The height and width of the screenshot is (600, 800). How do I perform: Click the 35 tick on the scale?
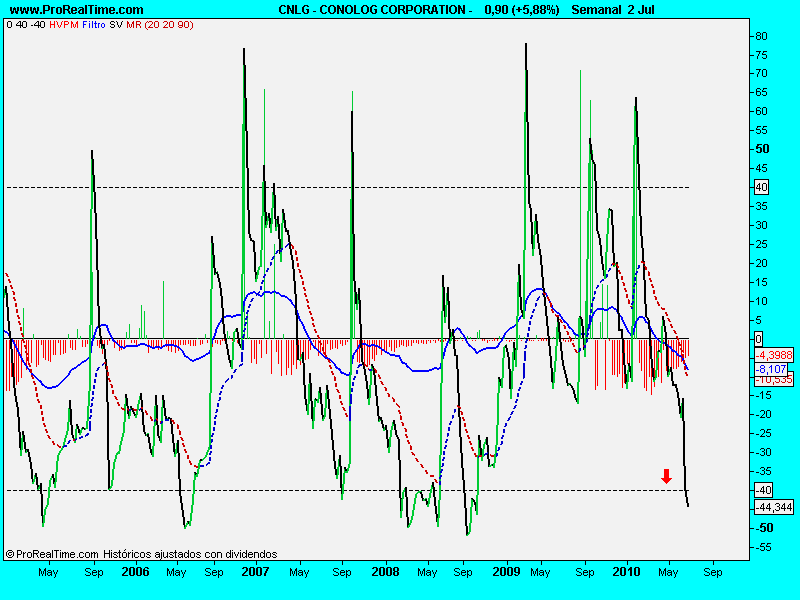click(x=761, y=206)
